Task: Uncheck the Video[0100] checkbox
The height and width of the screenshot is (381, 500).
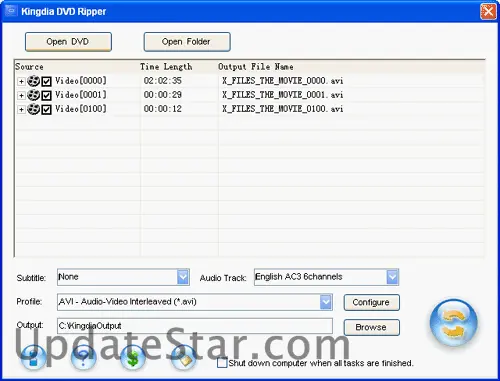Action: 46,109
